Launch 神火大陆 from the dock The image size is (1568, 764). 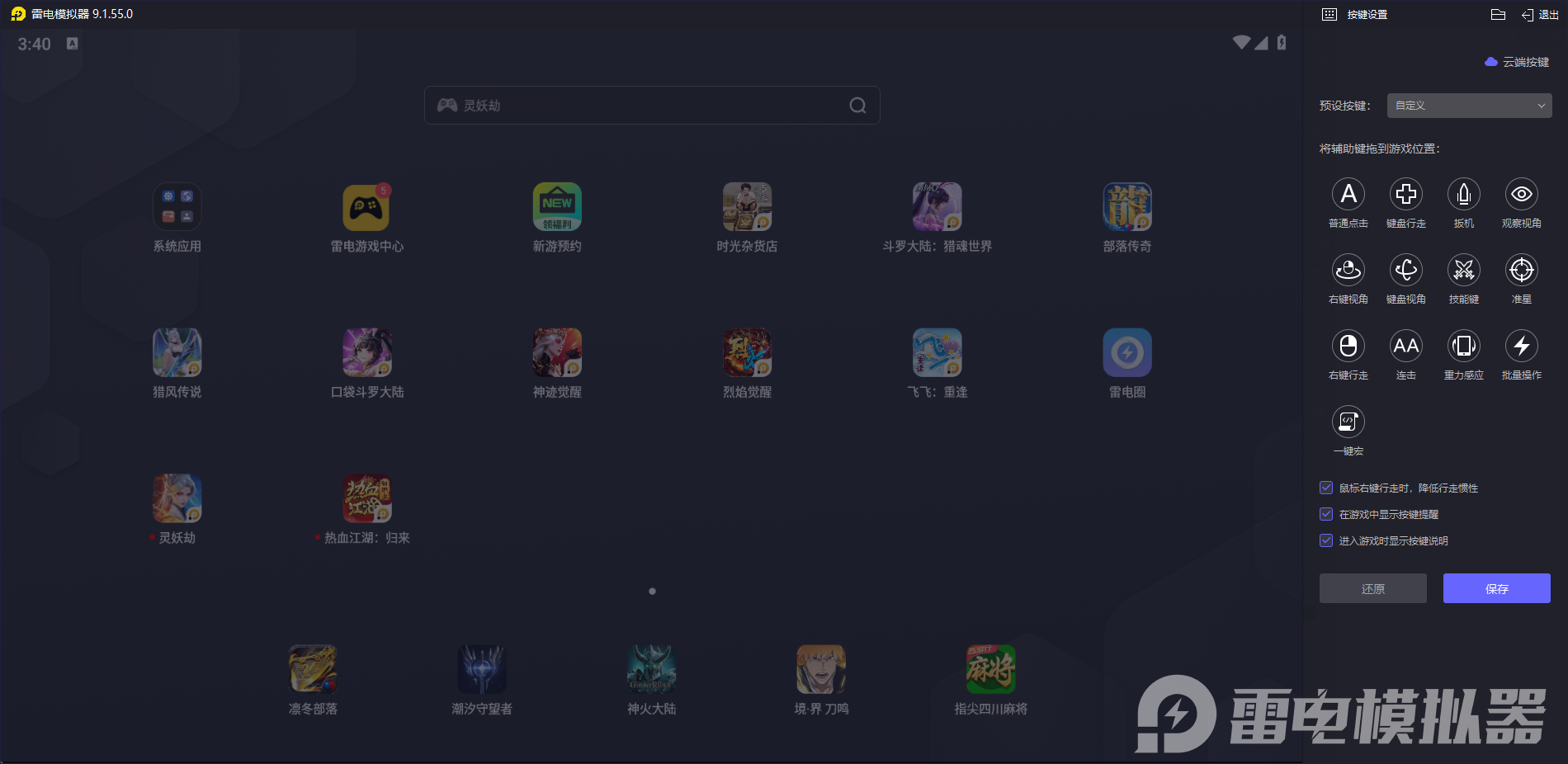652,669
